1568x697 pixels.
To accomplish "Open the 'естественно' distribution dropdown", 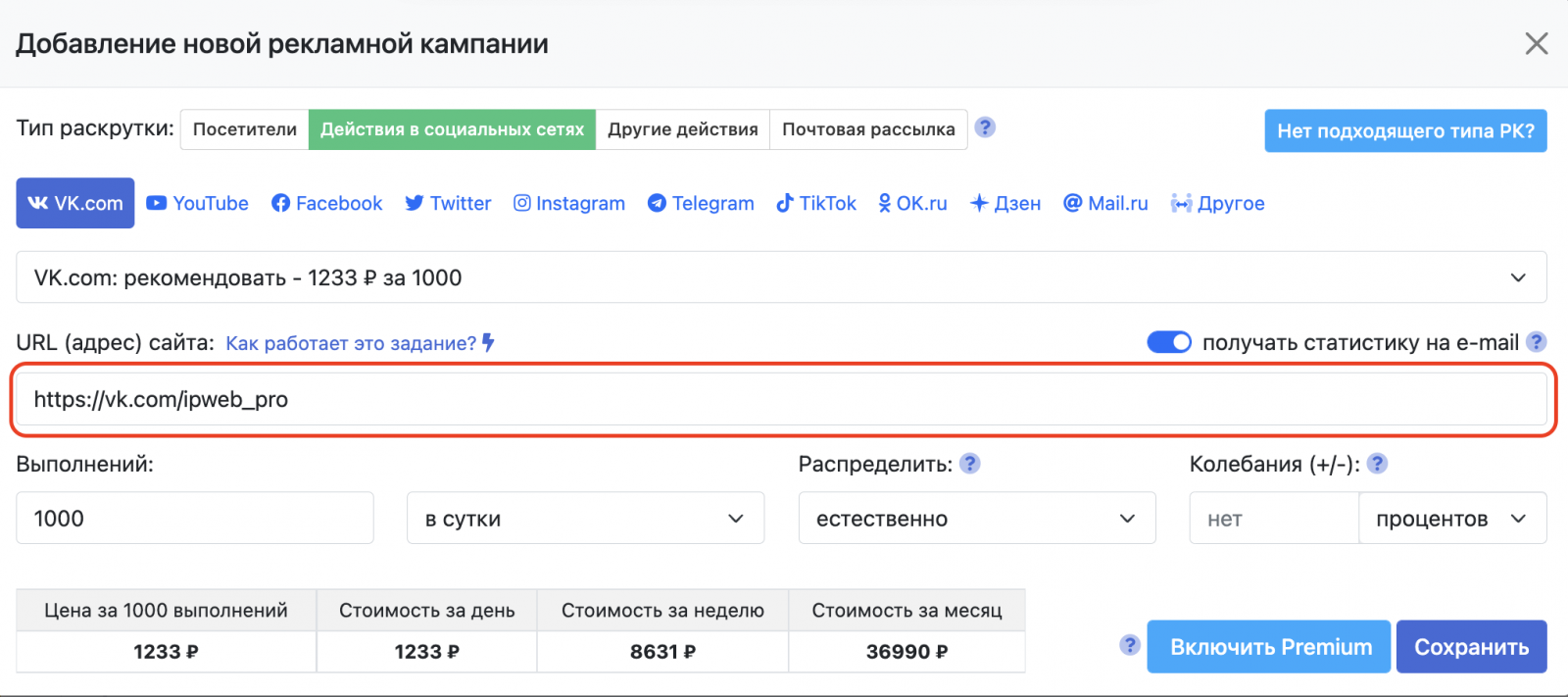I will 976,519.
